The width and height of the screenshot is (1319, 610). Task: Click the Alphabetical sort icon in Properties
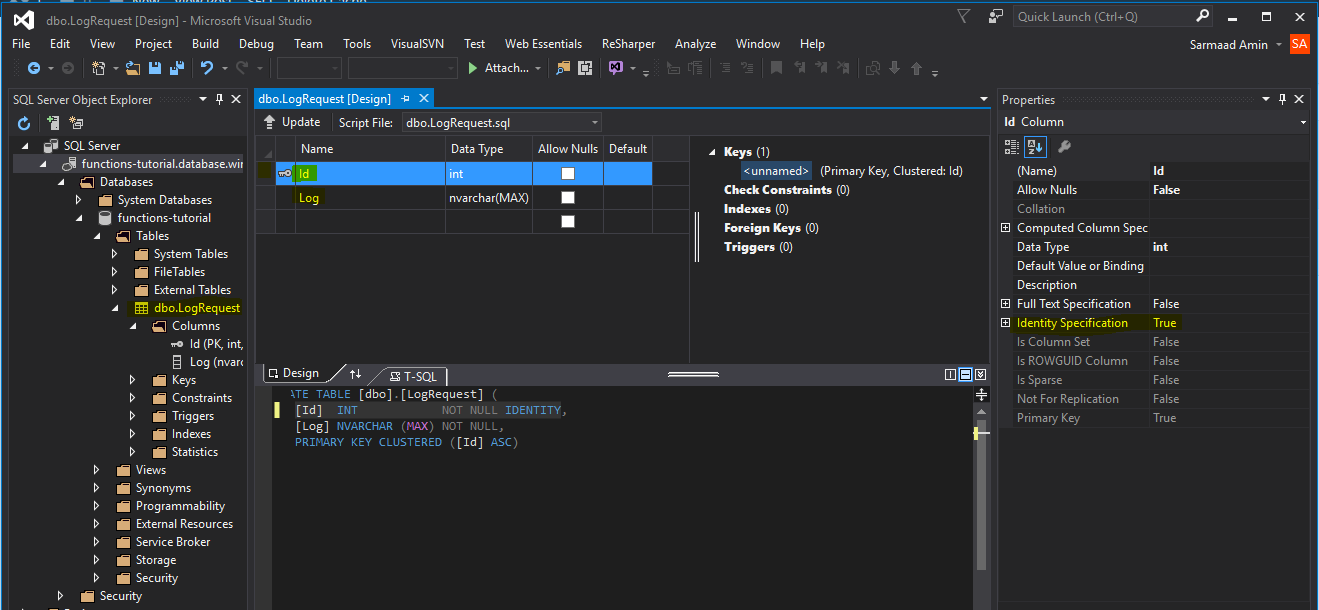pyautogui.click(x=1035, y=146)
